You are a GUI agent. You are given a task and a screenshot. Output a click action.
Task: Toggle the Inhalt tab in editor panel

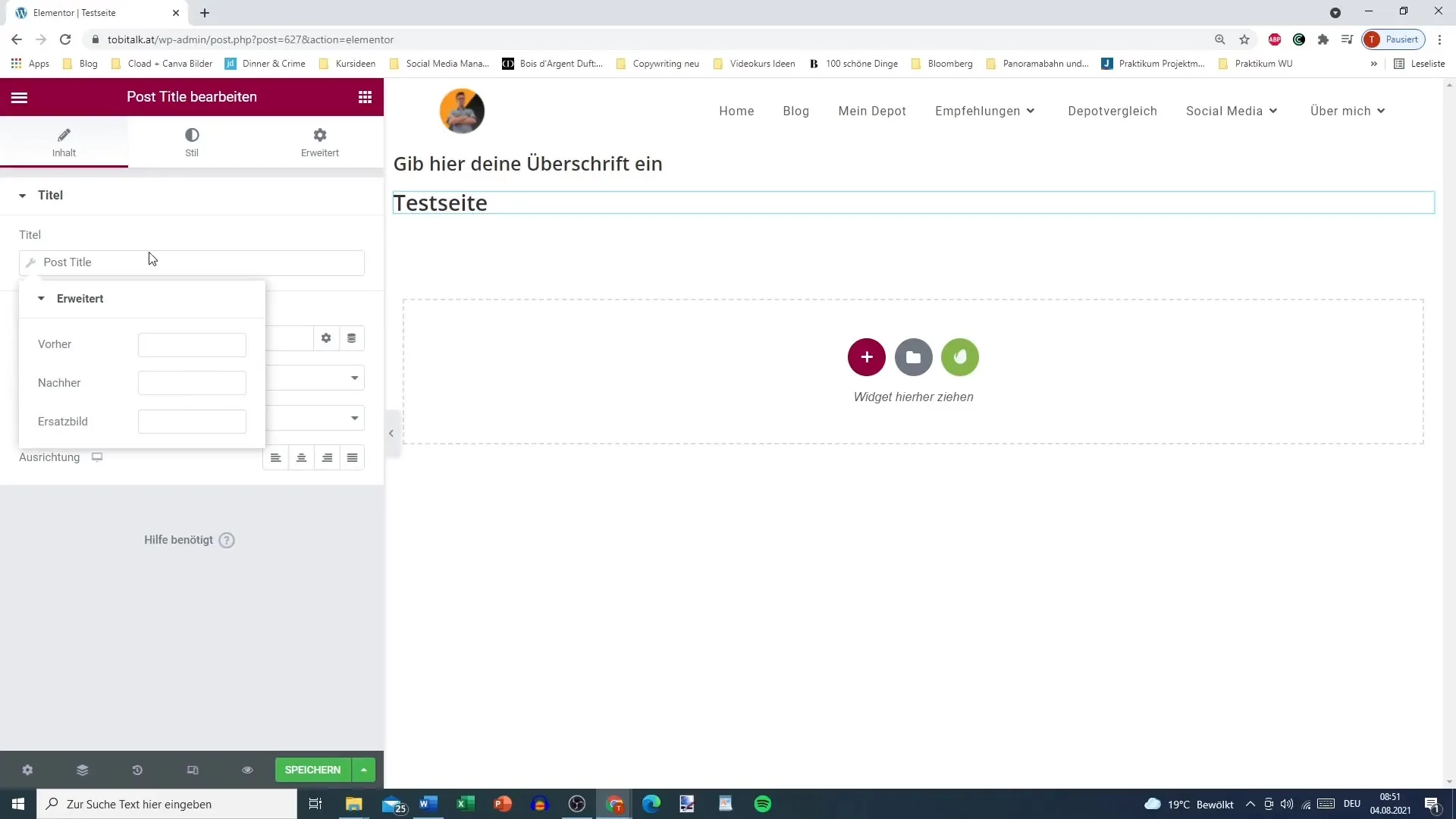click(x=63, y=141)
